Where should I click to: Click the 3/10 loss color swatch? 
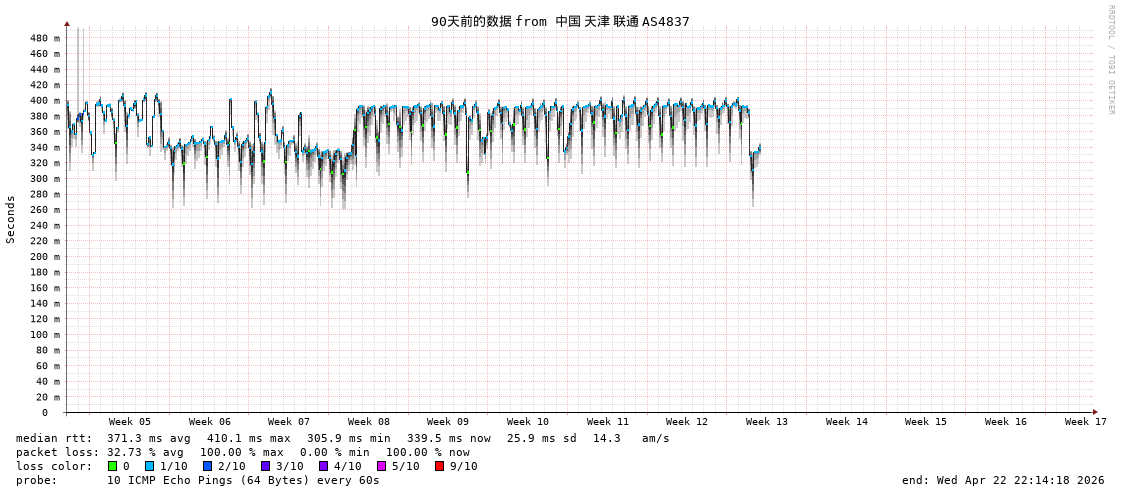pos(265,466)
